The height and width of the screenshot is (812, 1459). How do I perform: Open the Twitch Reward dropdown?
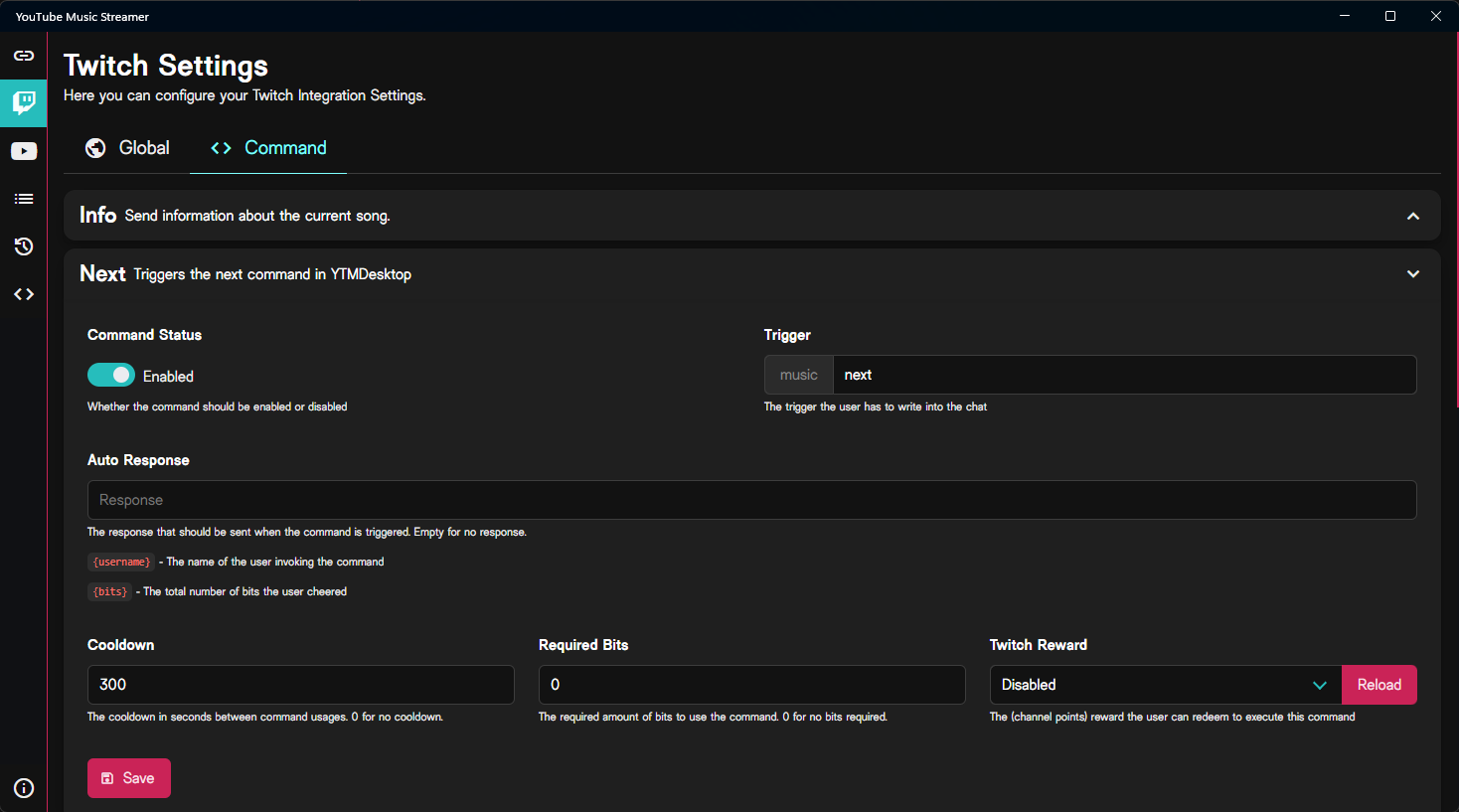point(1166,685)
